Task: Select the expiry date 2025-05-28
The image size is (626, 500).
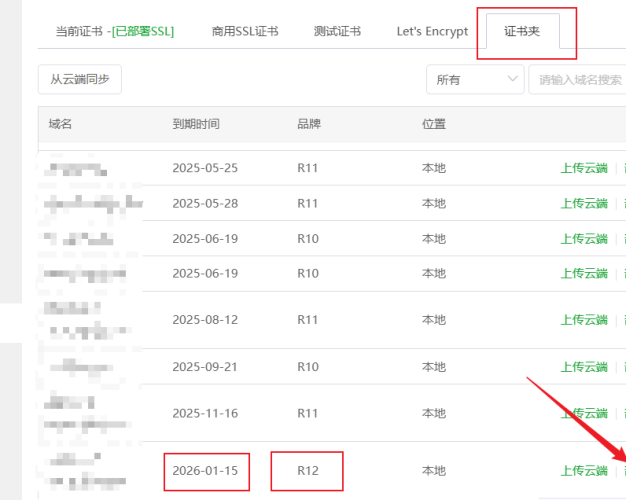Action: [x=205, y=204]
